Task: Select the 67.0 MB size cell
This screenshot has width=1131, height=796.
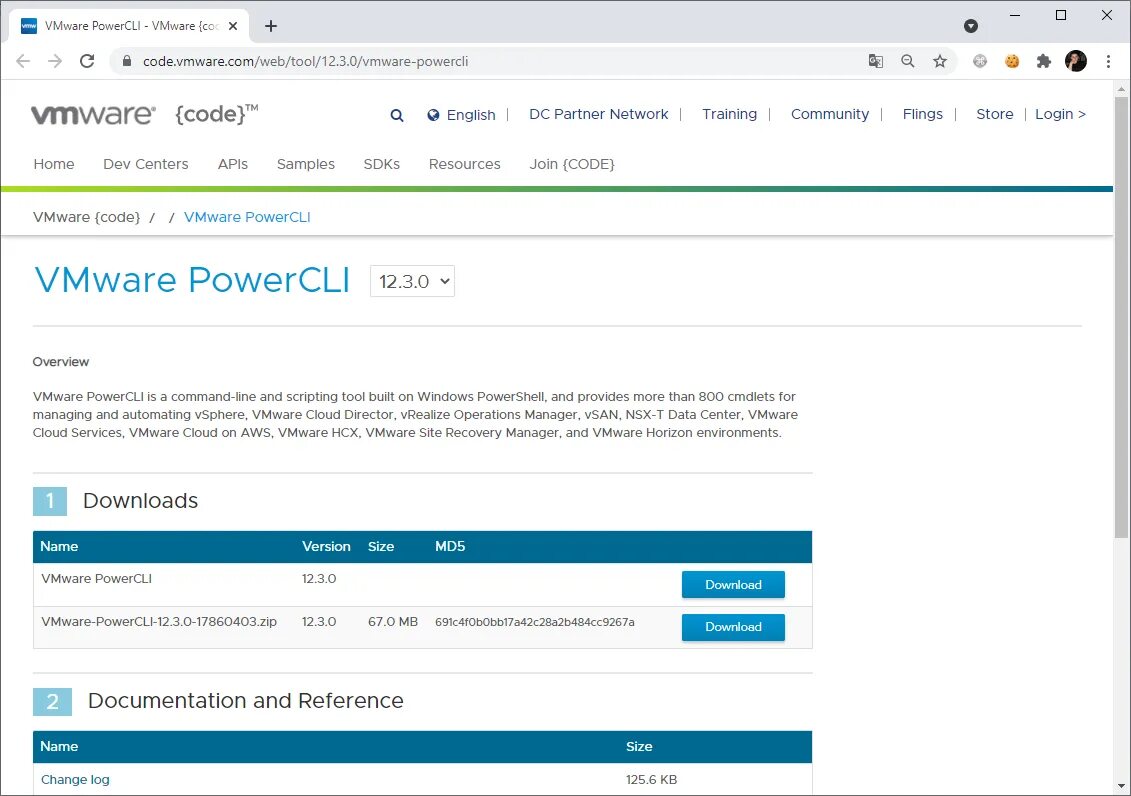Action: [x=392, y=622]
